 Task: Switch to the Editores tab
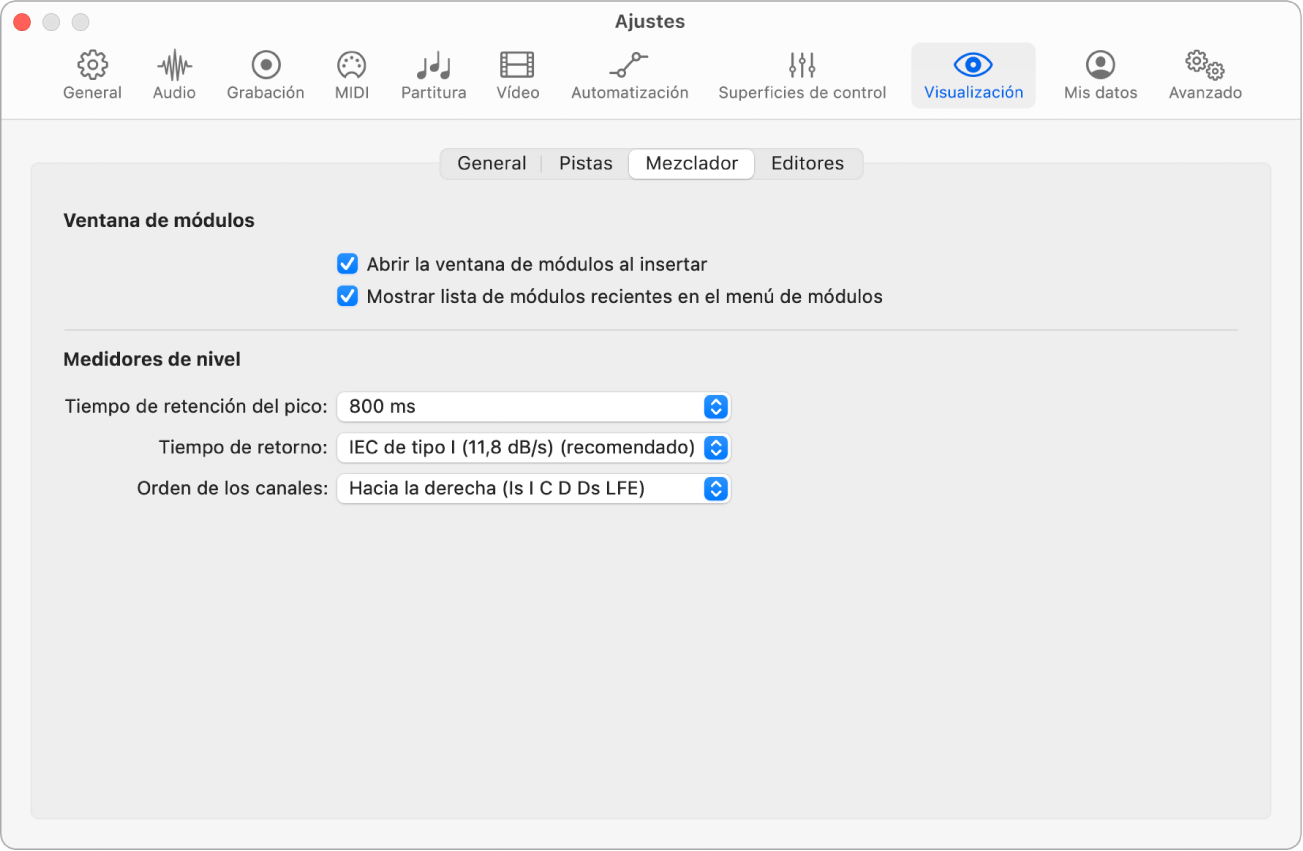coord(807,164)
